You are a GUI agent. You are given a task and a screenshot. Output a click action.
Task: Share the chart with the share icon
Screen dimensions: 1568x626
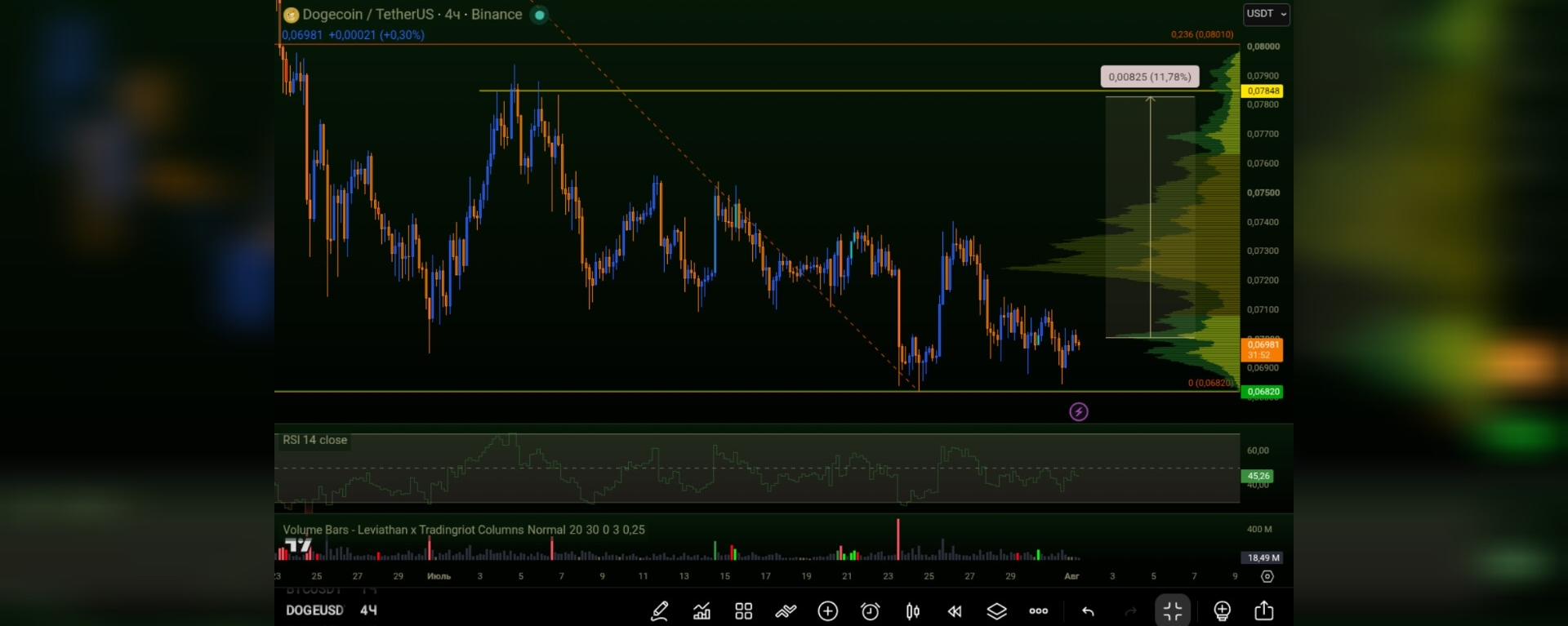(1264, 610)
